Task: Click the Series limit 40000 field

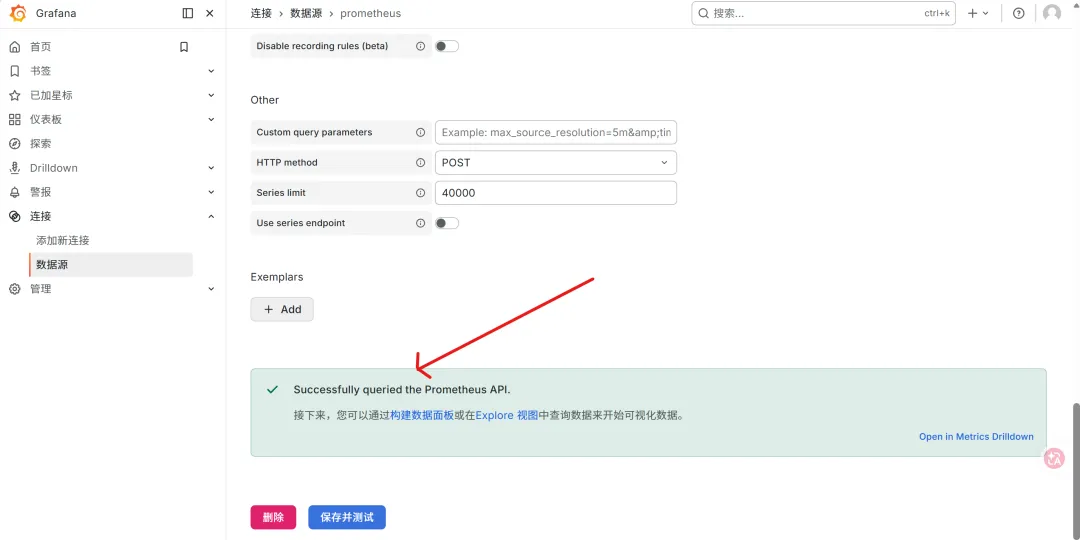Action: pos(556,193)
